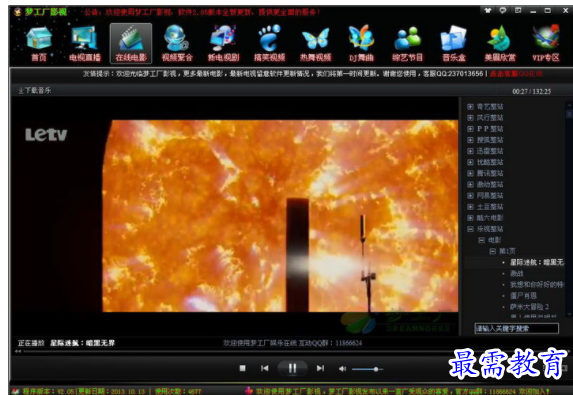The image size is (573, 395).
Task: Click the 00:27 / 132:25 time display
Action: tap(531, 91)
